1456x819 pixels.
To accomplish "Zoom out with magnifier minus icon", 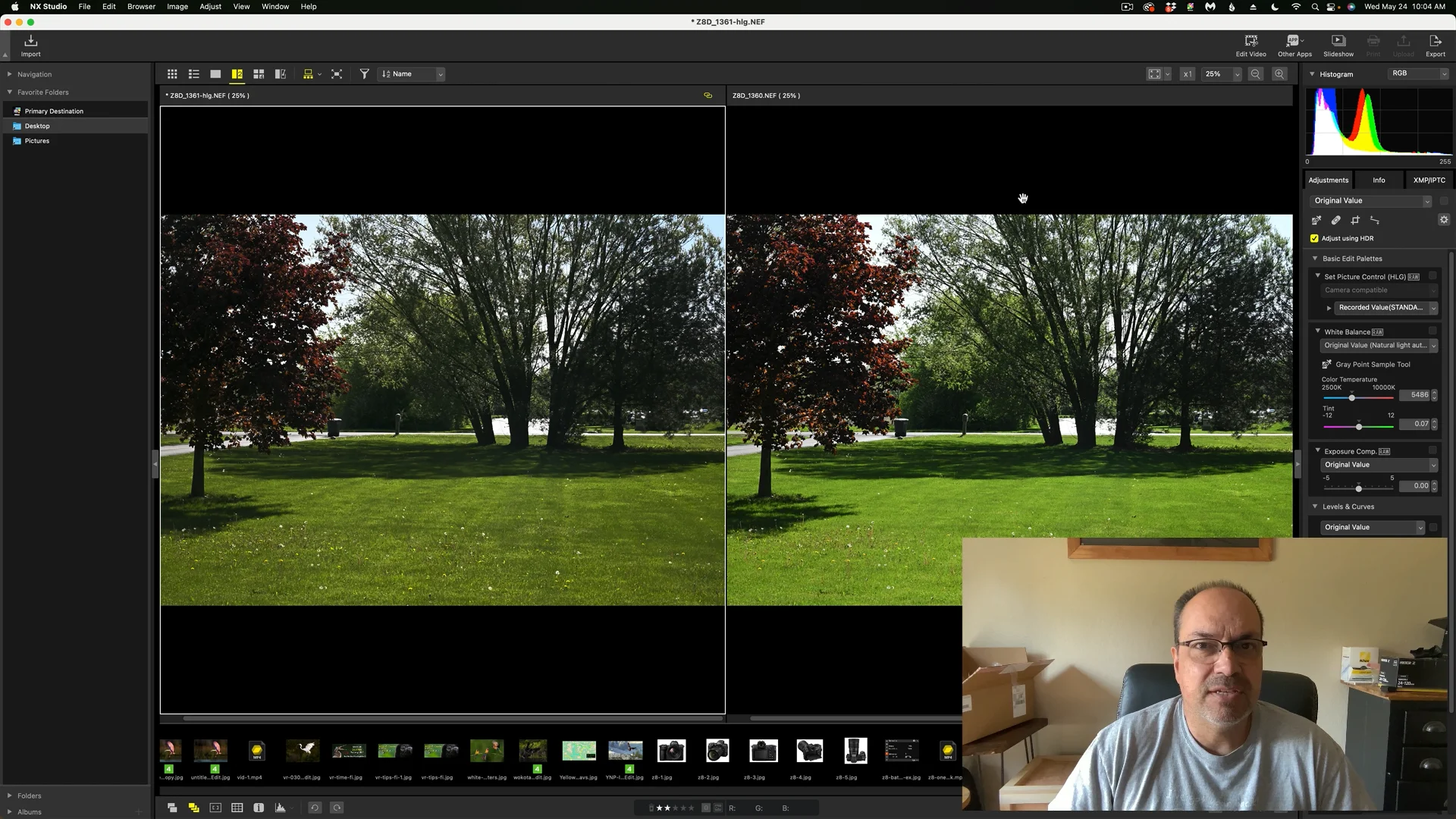I will click(1256, 74).
